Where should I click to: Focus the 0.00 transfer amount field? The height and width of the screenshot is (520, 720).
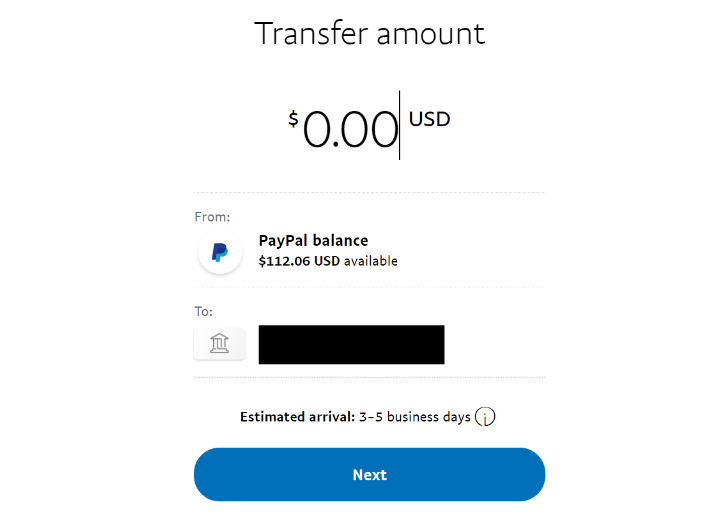[x=350, y=130]
